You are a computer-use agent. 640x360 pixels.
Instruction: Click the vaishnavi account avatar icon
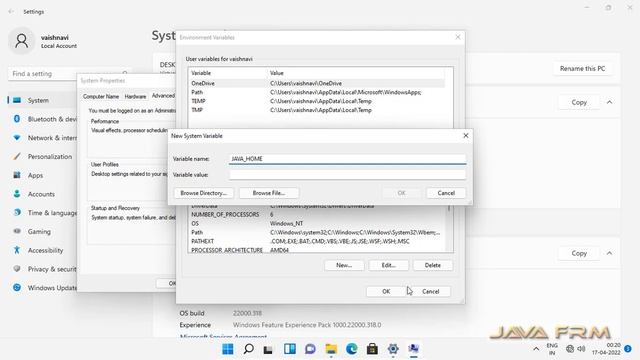21,41
